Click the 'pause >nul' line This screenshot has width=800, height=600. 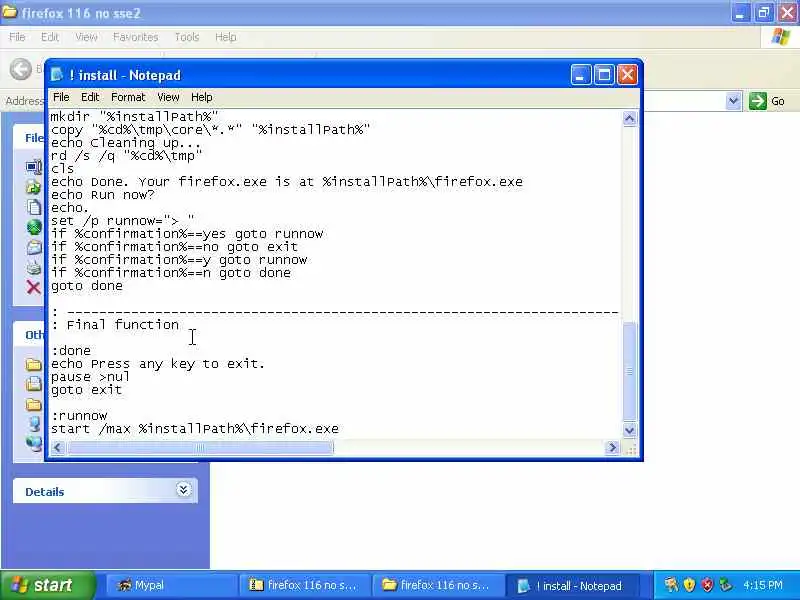(90, 377)
